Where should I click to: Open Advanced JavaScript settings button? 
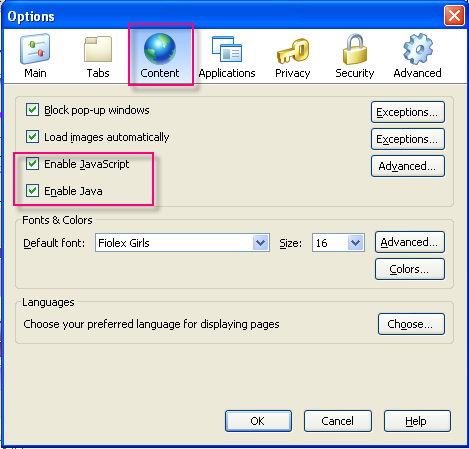[408, 166]
